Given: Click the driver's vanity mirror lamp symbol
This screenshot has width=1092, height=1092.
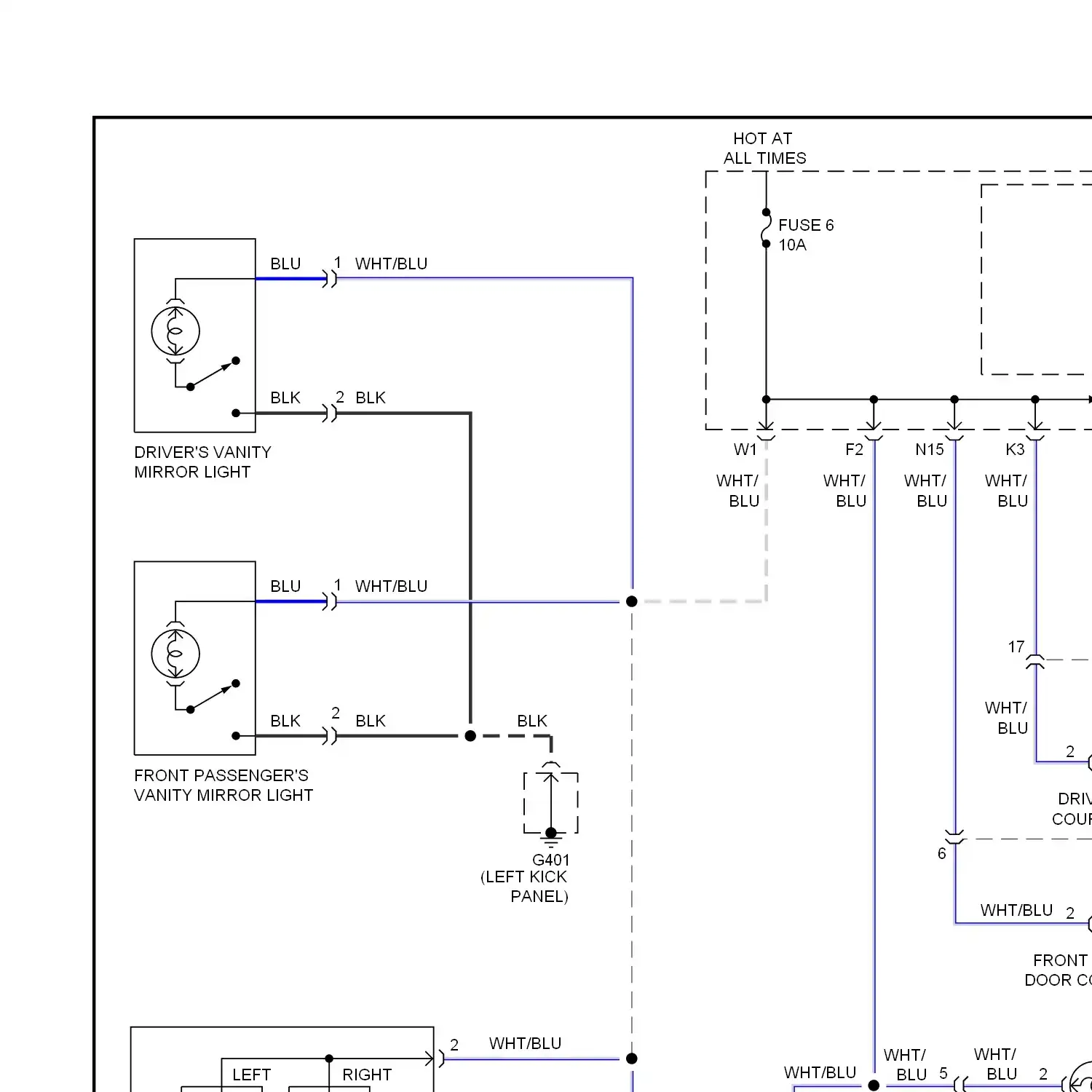Looking at the screenshot, I should [x=175, y=331].
